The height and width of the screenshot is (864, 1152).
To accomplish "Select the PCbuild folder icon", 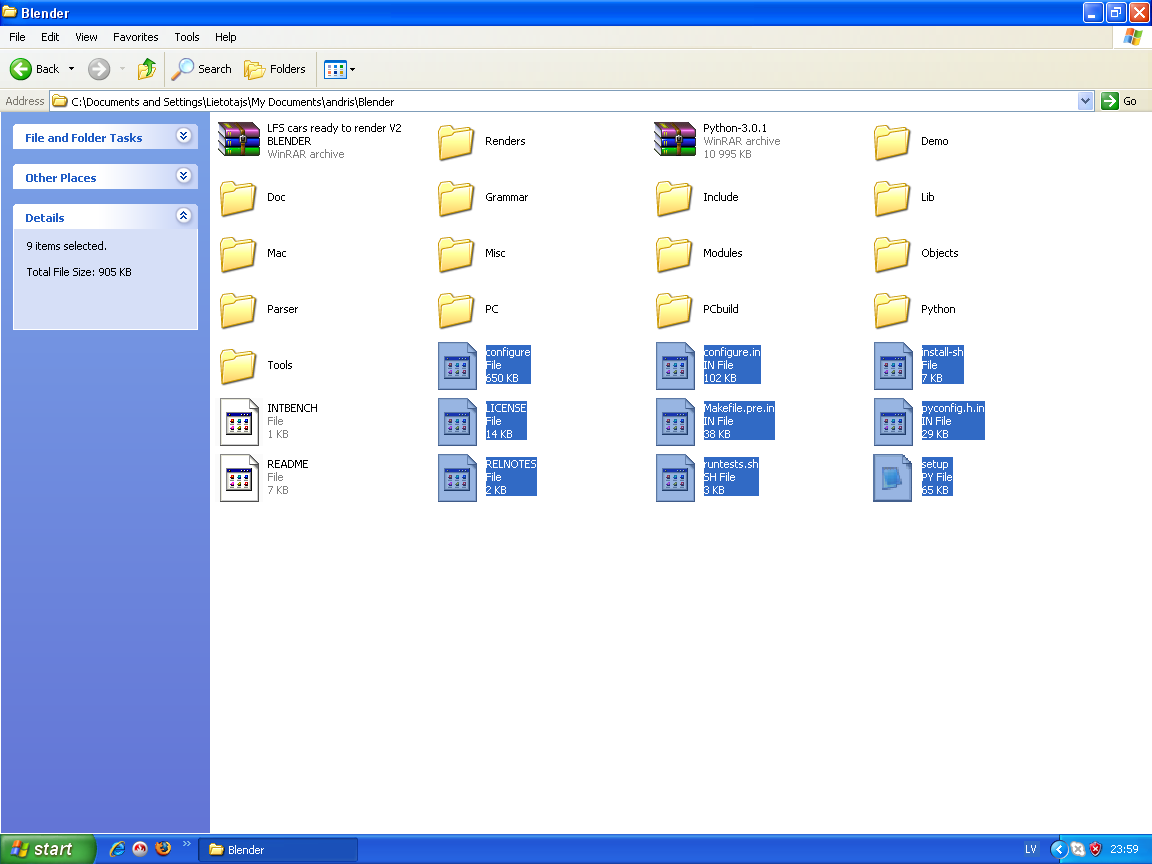I will pyautogui.click(x=674, y=309).
